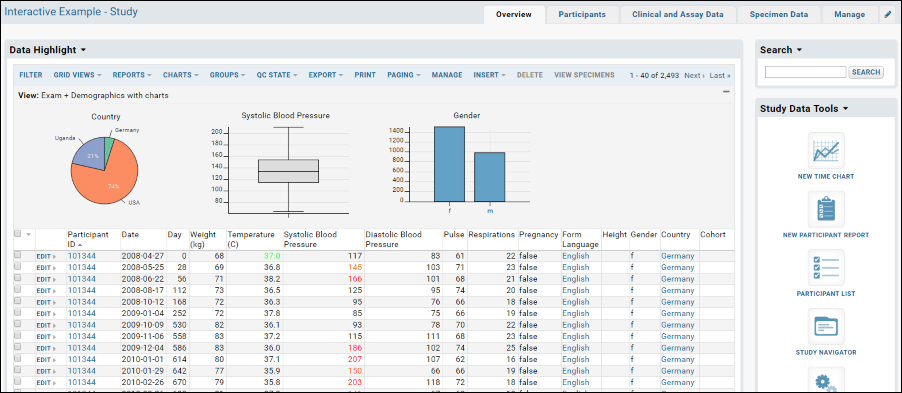Switch to the Specimen Data tab
Viewport: 902px width, 393px height.
779,14
